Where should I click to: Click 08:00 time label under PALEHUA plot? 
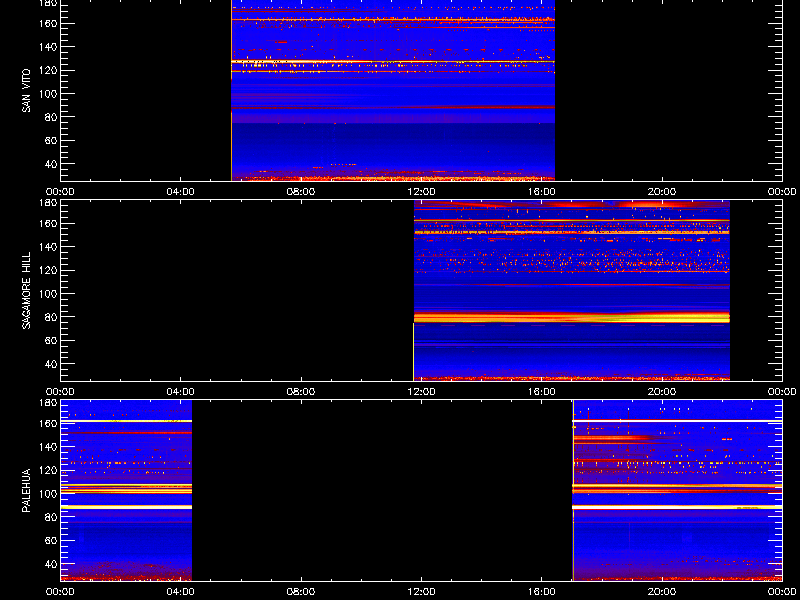coord(301,592)
